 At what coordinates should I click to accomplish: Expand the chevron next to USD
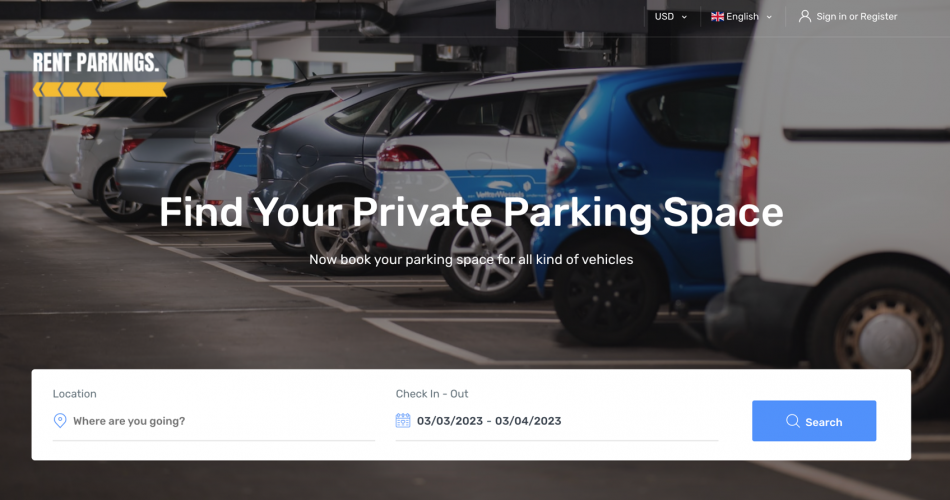point(684,17)
